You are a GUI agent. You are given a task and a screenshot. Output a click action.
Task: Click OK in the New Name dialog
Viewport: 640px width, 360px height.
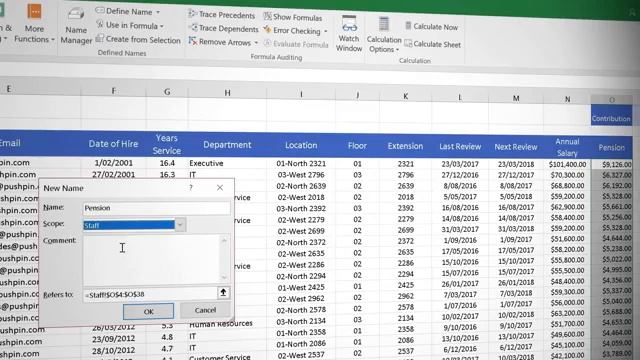(x=149, y=311)
